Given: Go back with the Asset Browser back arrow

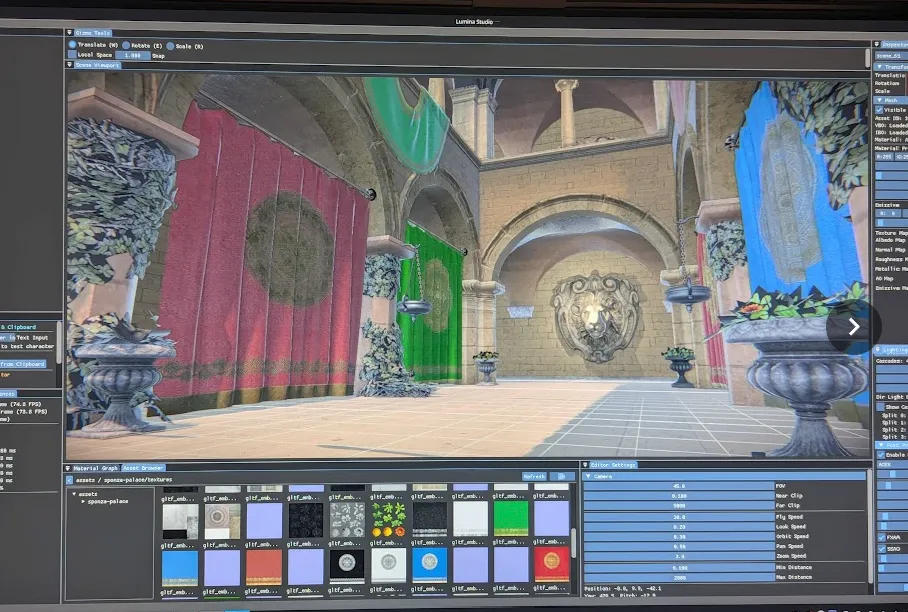Looking at the screenshot, I should [69, 480].
